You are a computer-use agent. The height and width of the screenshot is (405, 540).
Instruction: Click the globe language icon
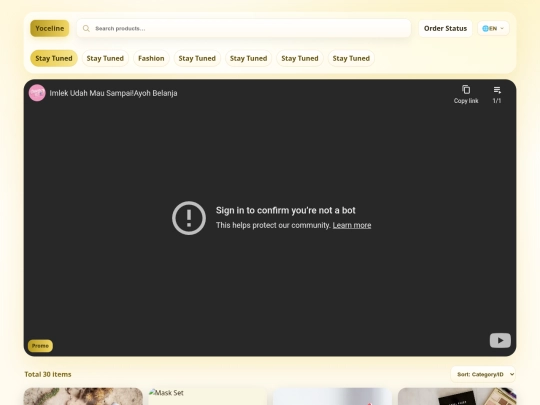(485, 28)
